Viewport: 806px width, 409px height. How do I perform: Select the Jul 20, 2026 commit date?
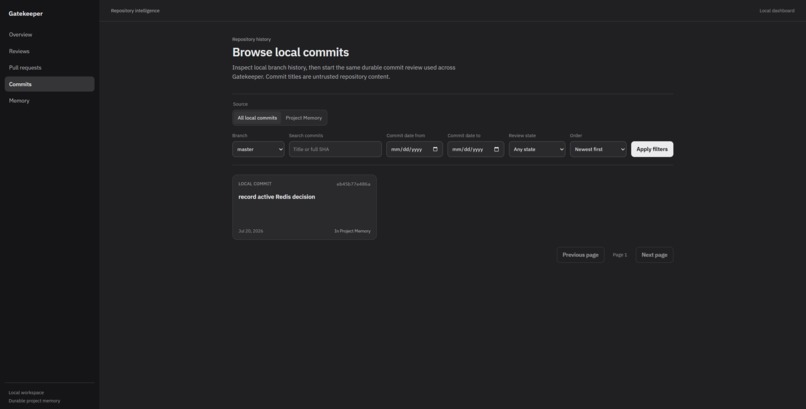(x=251, y=231)
